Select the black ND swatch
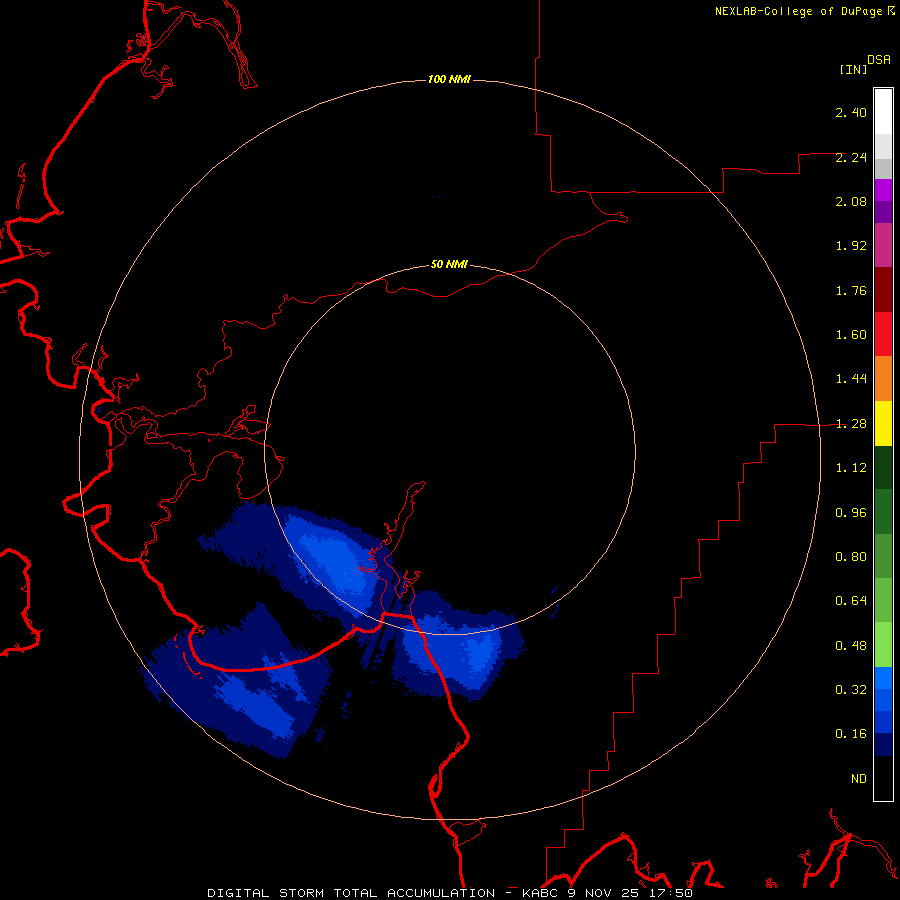This screenshot has height=900, width=900. click(883, 778)
